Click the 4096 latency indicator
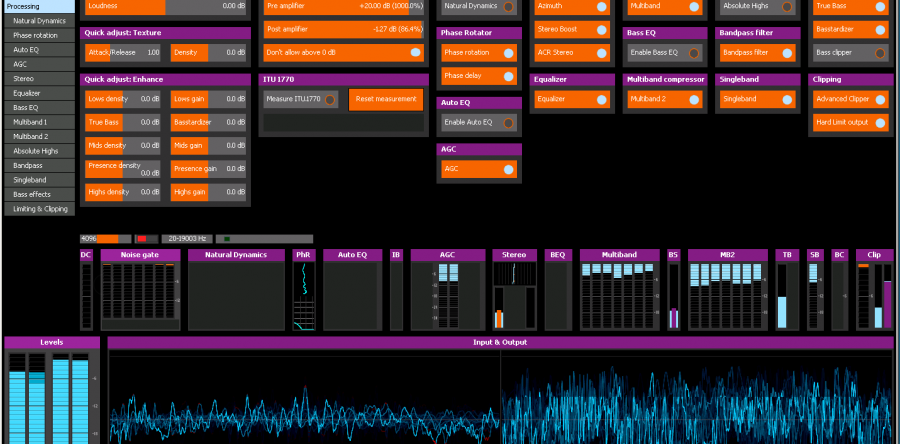 coord(105,239)
